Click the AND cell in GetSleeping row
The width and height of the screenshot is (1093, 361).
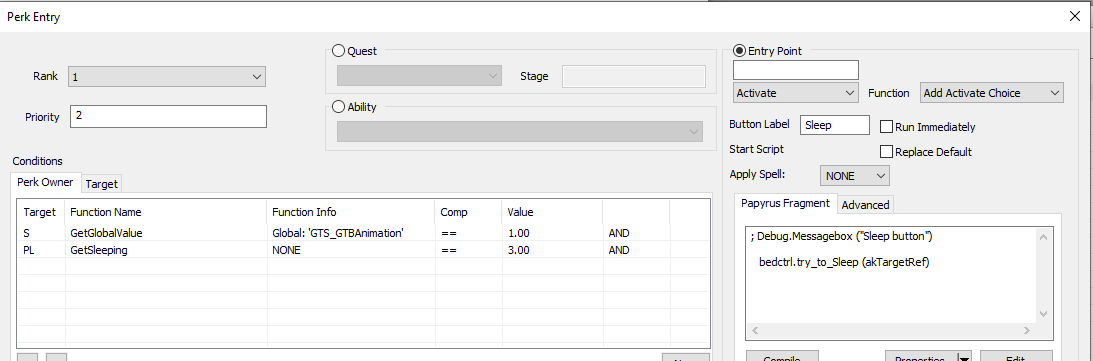pyautogui.click(x=619, y=250)
